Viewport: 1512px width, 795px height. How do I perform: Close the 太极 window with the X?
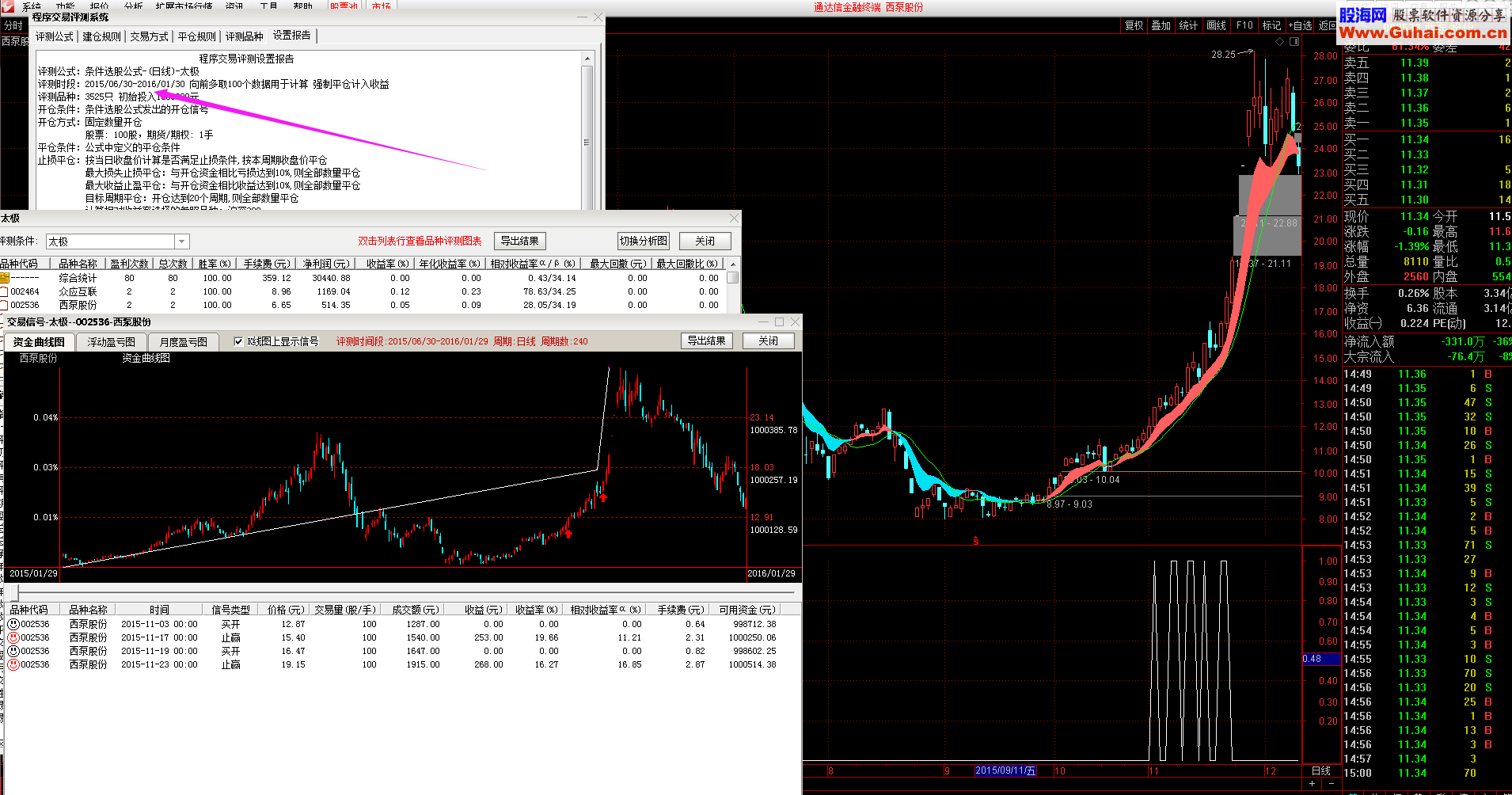pyautogui.click(x=734, y=218)
